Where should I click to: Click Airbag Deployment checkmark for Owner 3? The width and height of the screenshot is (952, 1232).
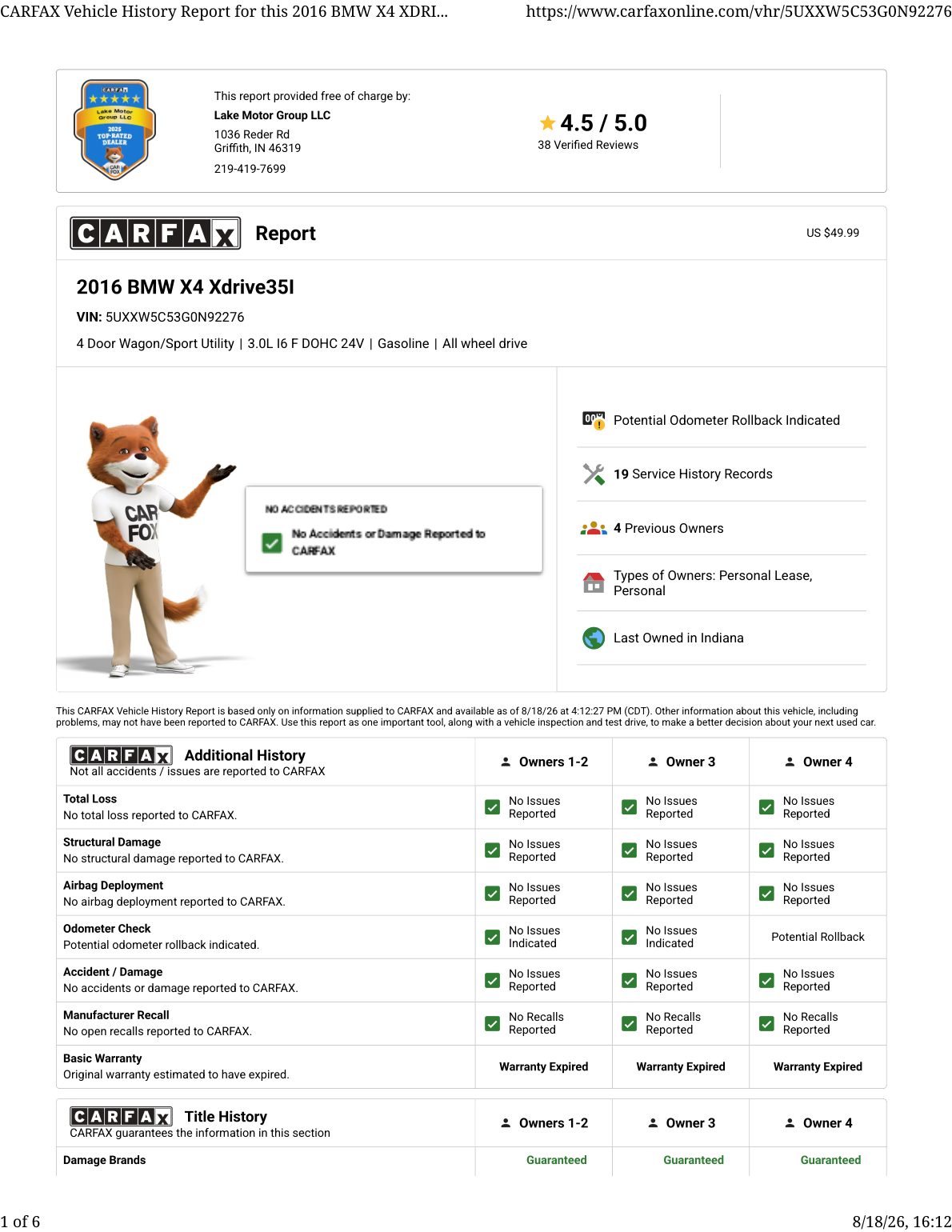click(630, 894)
